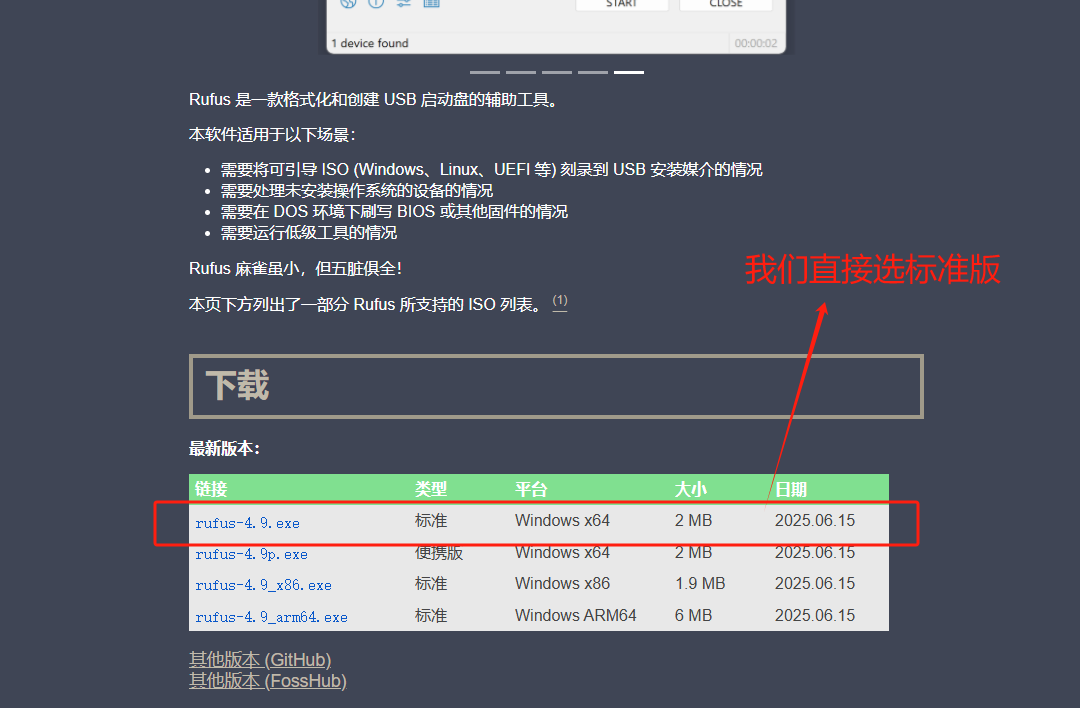Download the rufus-4.9.exe standard version
This screenshot has height=708, width=1080.
[247, 523]
